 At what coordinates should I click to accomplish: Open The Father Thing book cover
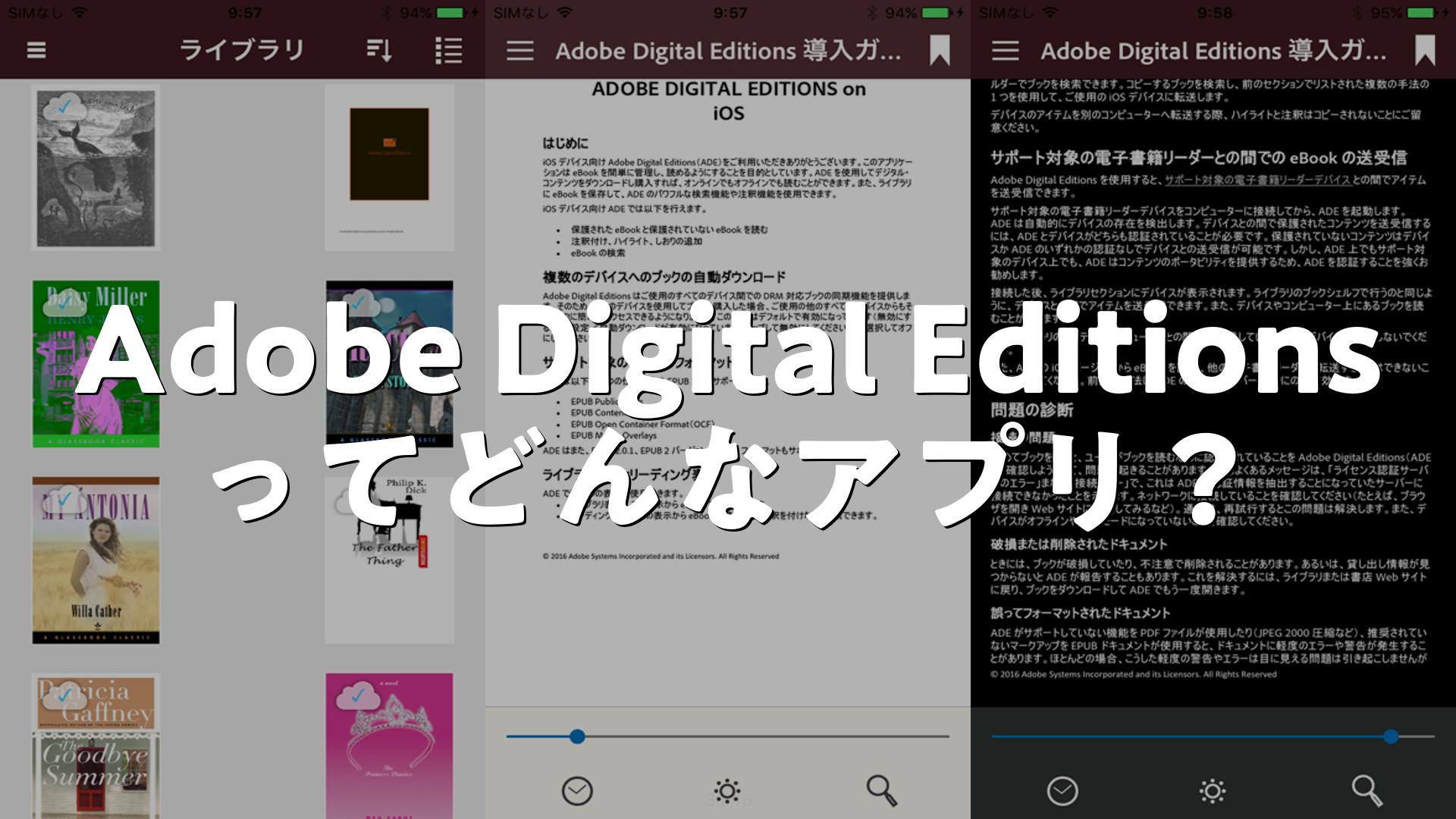pyautogui.click(x=390, y=560)
